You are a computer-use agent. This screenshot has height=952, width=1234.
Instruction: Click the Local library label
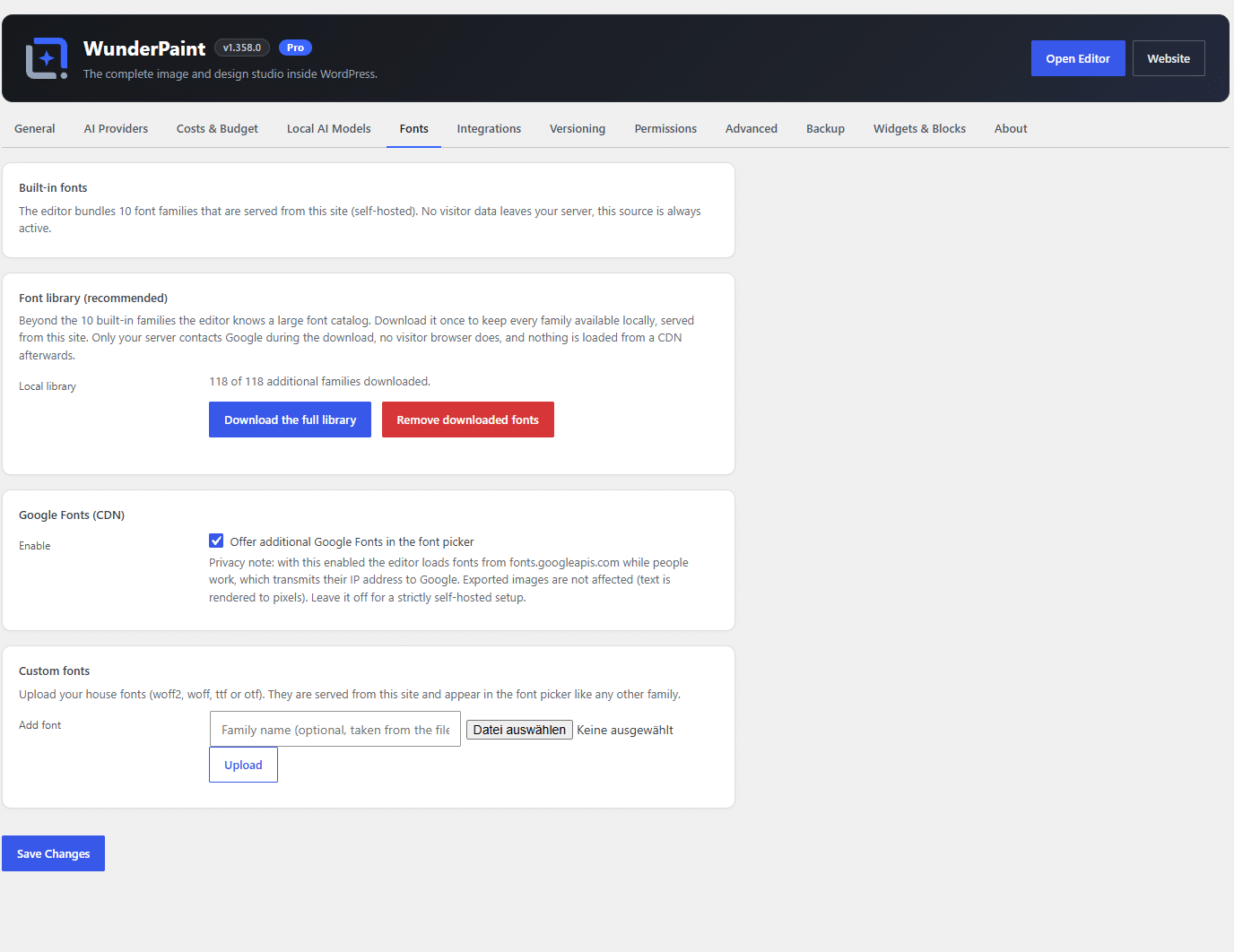pyautogui.click(x=48, y=386)
